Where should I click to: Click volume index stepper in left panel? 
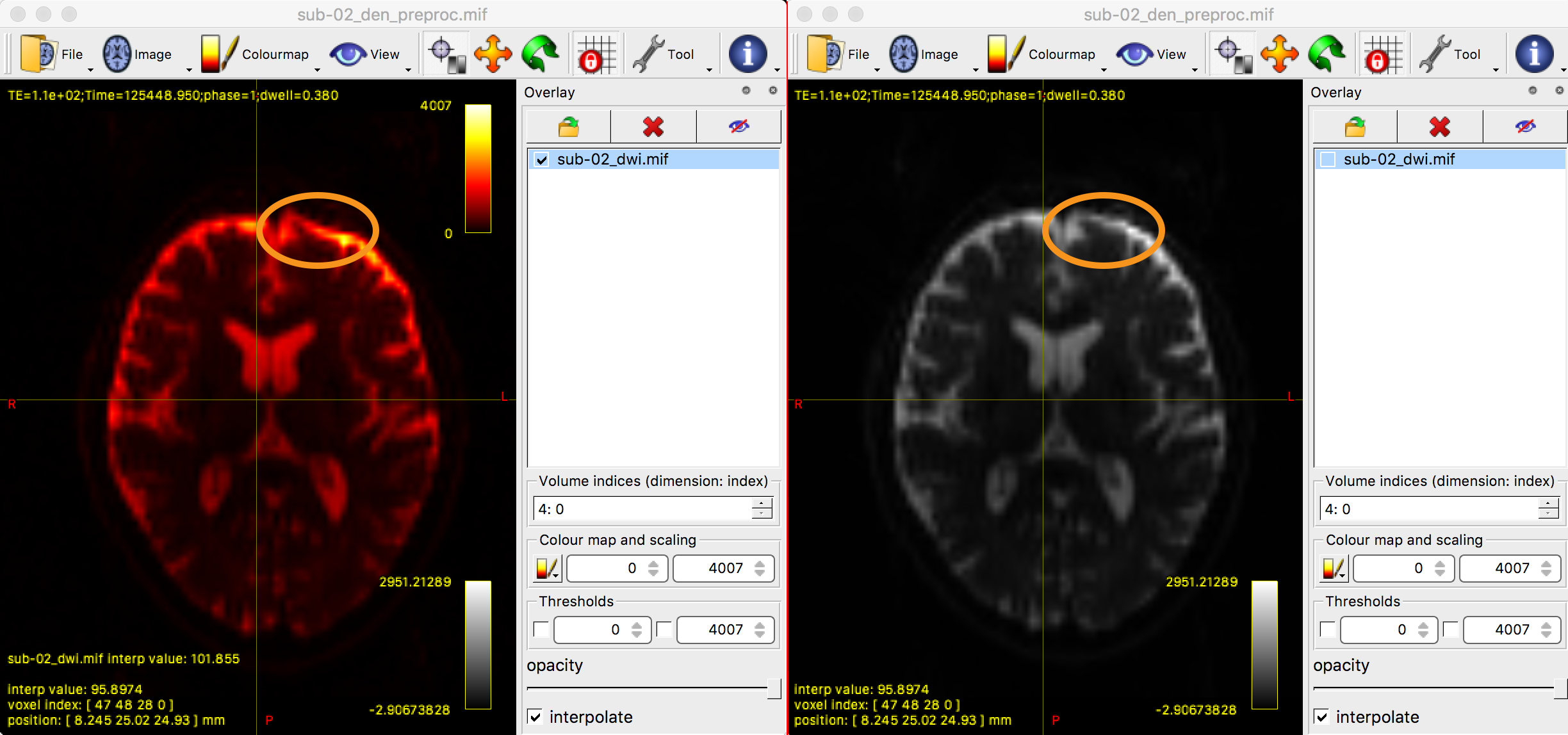(762, 509)
